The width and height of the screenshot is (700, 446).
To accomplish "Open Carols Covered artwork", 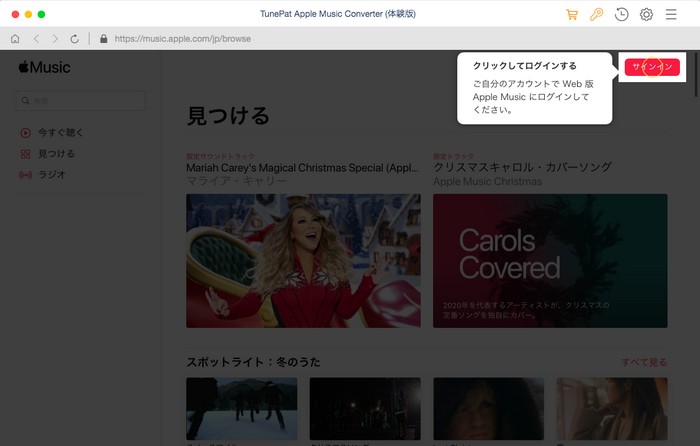I will (x=550, y=261).
